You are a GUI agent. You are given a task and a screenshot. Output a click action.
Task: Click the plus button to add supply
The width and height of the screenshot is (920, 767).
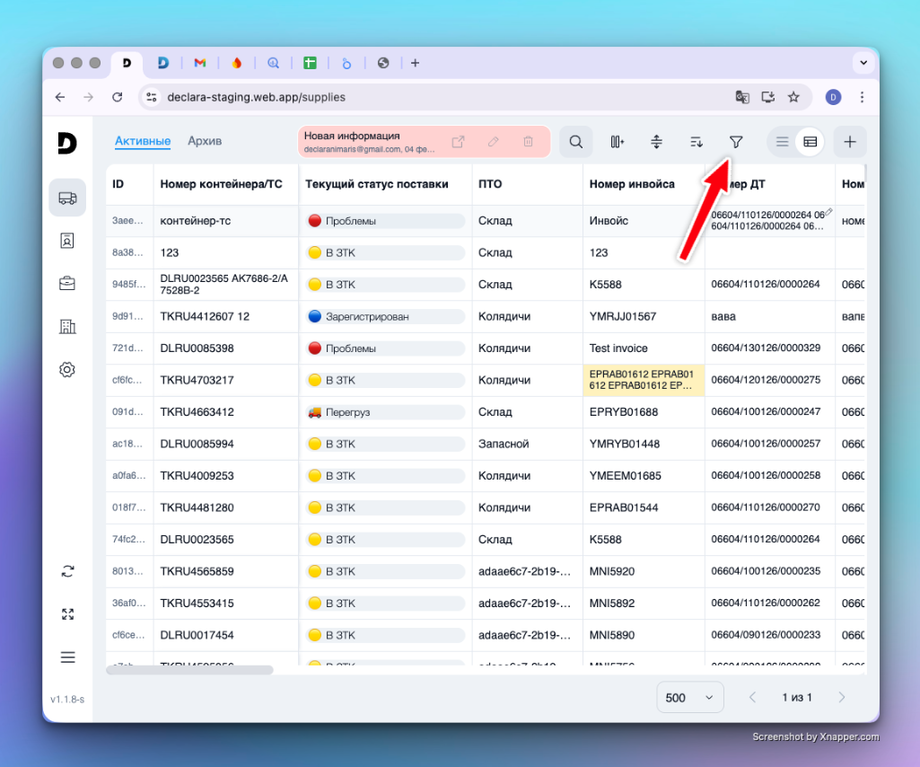850,142
